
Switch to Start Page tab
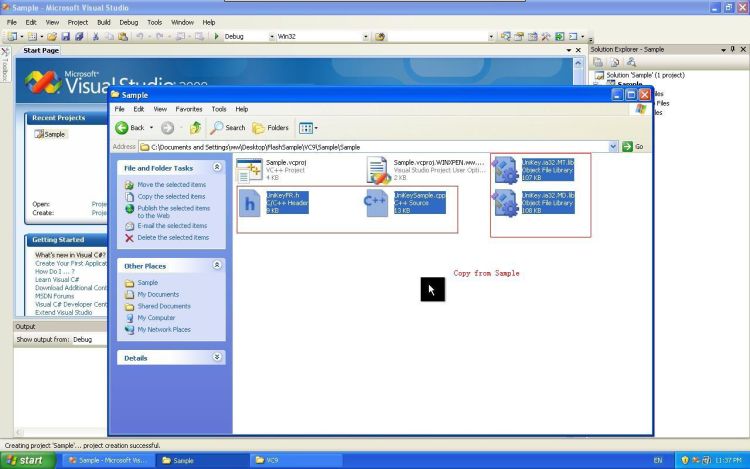41,50
